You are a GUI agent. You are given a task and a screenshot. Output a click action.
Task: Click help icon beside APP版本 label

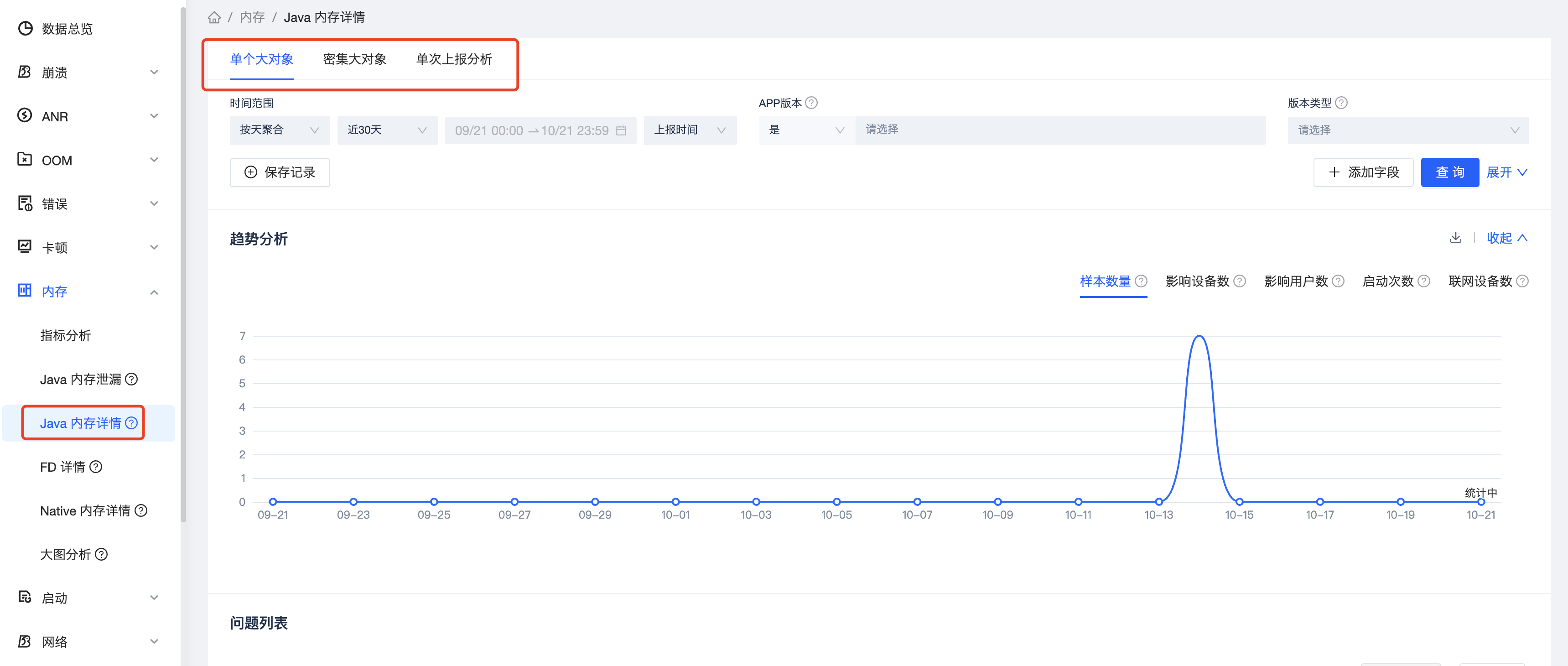pos(811,103)
